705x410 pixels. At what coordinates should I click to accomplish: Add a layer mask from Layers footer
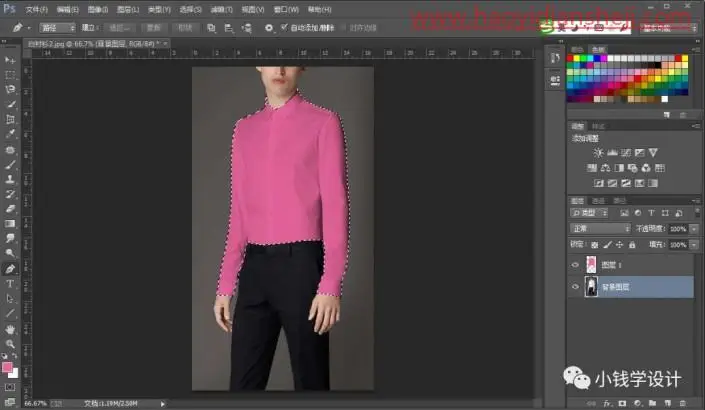coord(623,403)
